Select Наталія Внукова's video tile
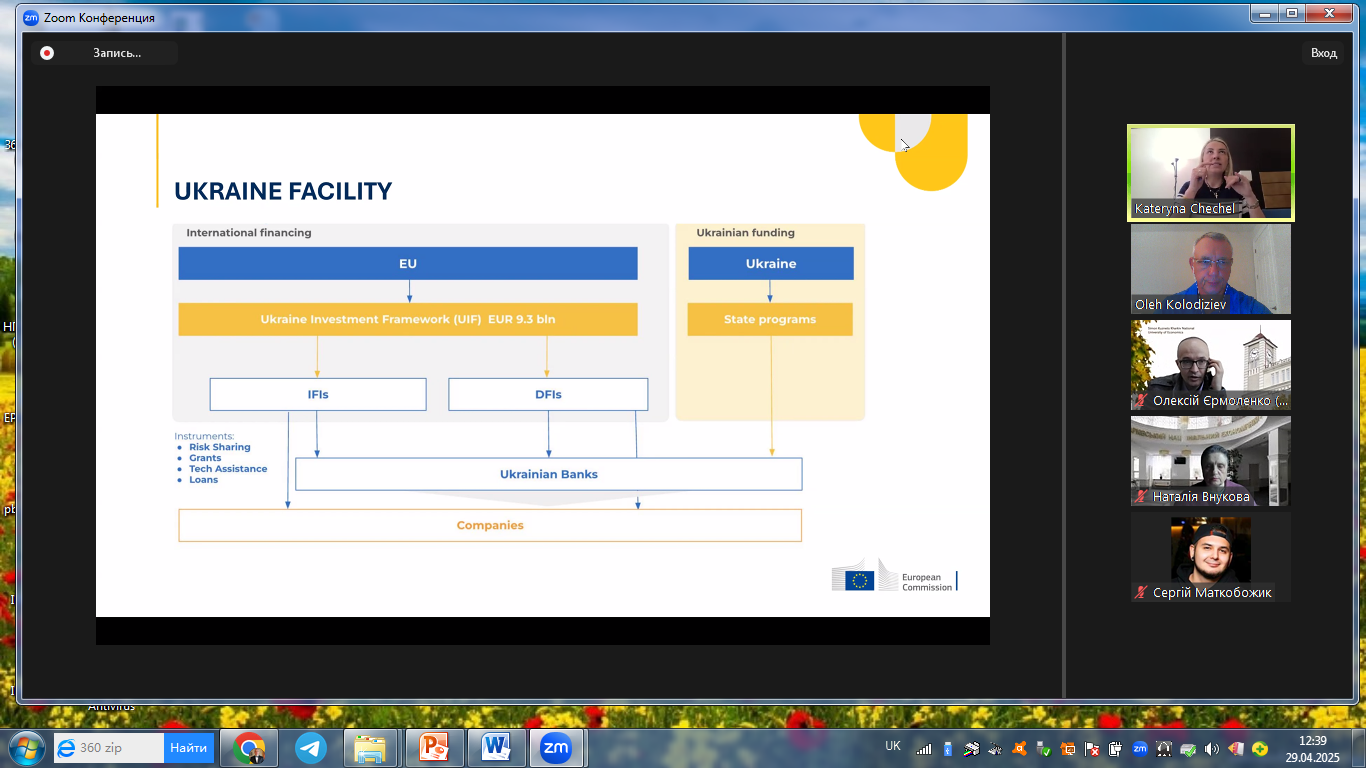This screenshot has width=1366, height=768. tap(1210, 461)
